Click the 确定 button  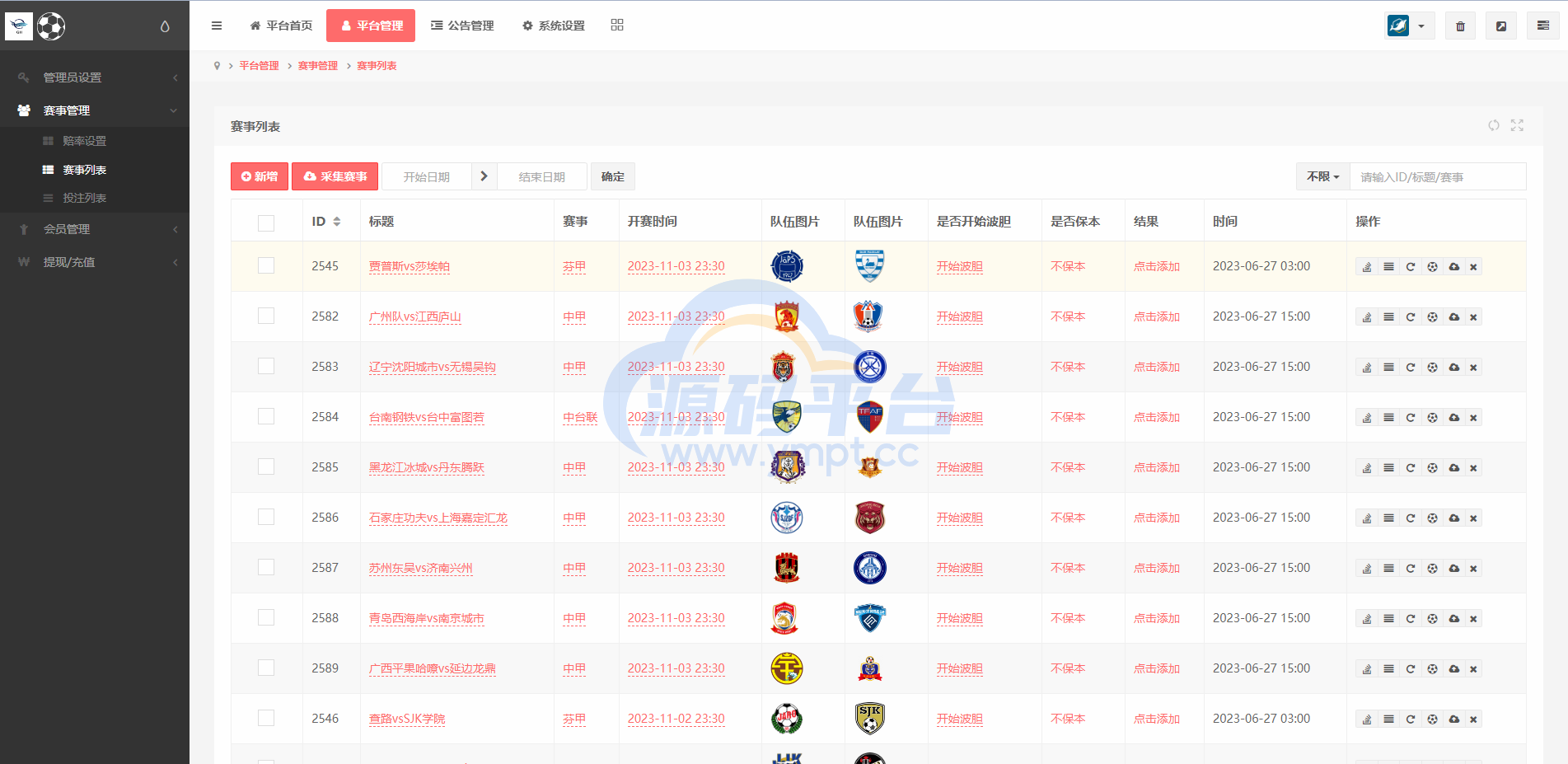pos(613,176)
